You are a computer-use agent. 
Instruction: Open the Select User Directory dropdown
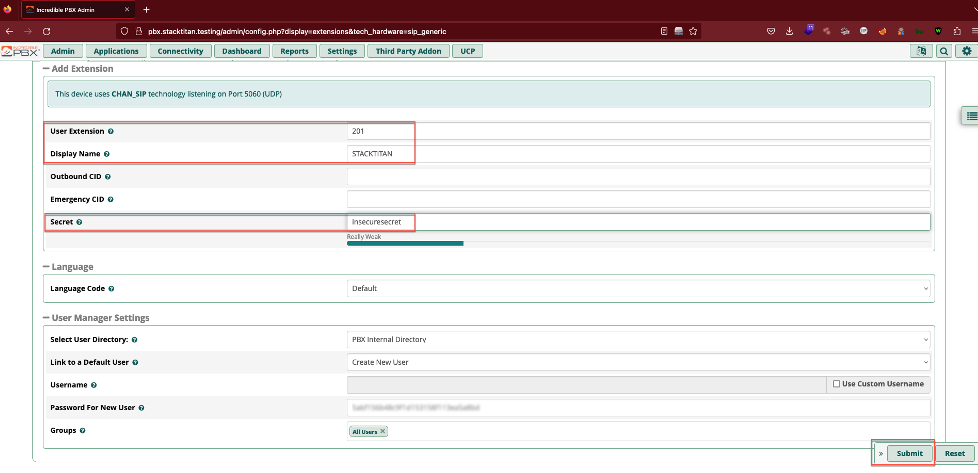pos(639,340)
